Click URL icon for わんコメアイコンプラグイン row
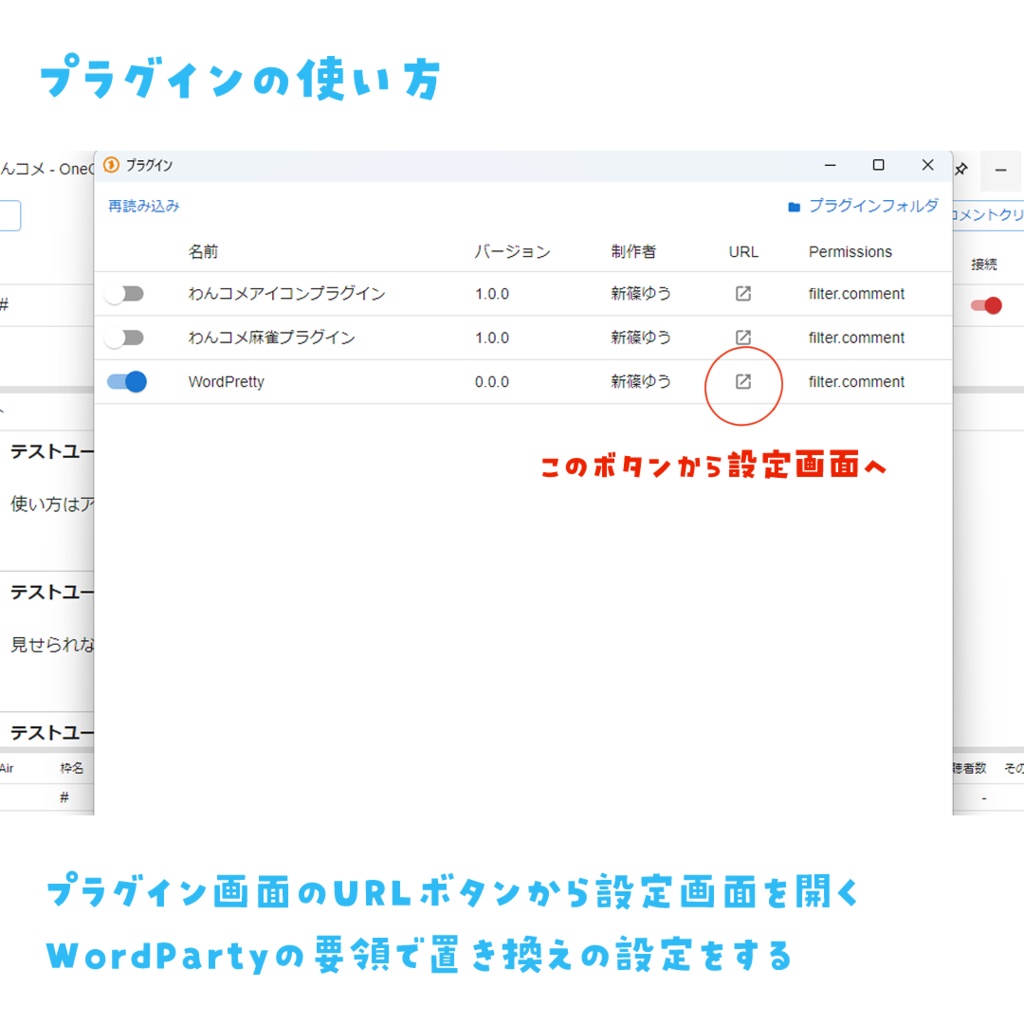Viewport: 1024px width, 1024px height. pos(743,293)
